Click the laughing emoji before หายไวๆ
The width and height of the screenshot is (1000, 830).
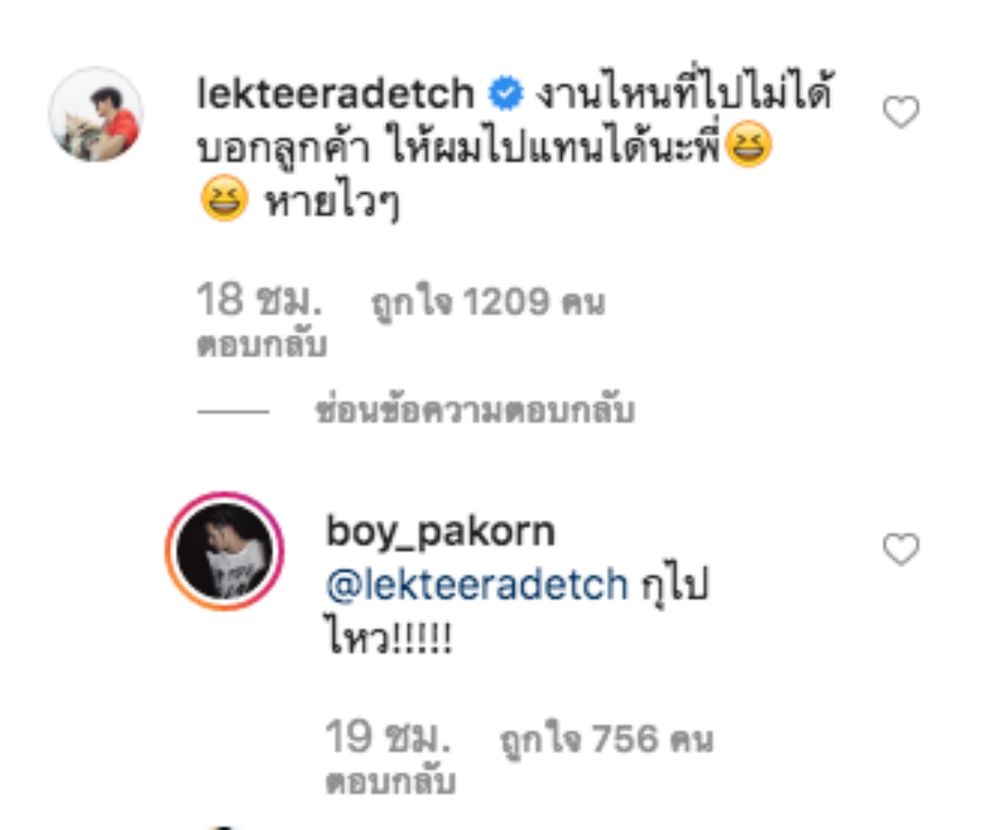click(224, 198)
